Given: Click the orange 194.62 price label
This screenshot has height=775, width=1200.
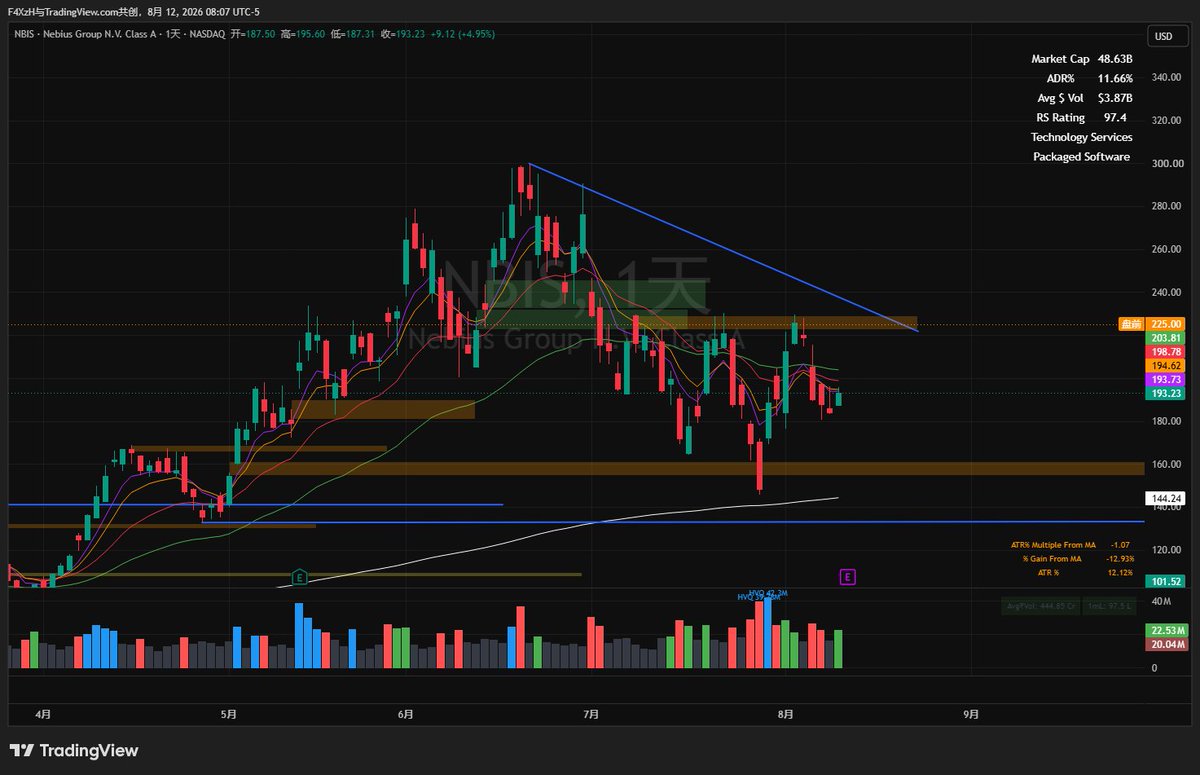Looking at the screenshot, I should pyautogui.click(x=1167, y=367).
